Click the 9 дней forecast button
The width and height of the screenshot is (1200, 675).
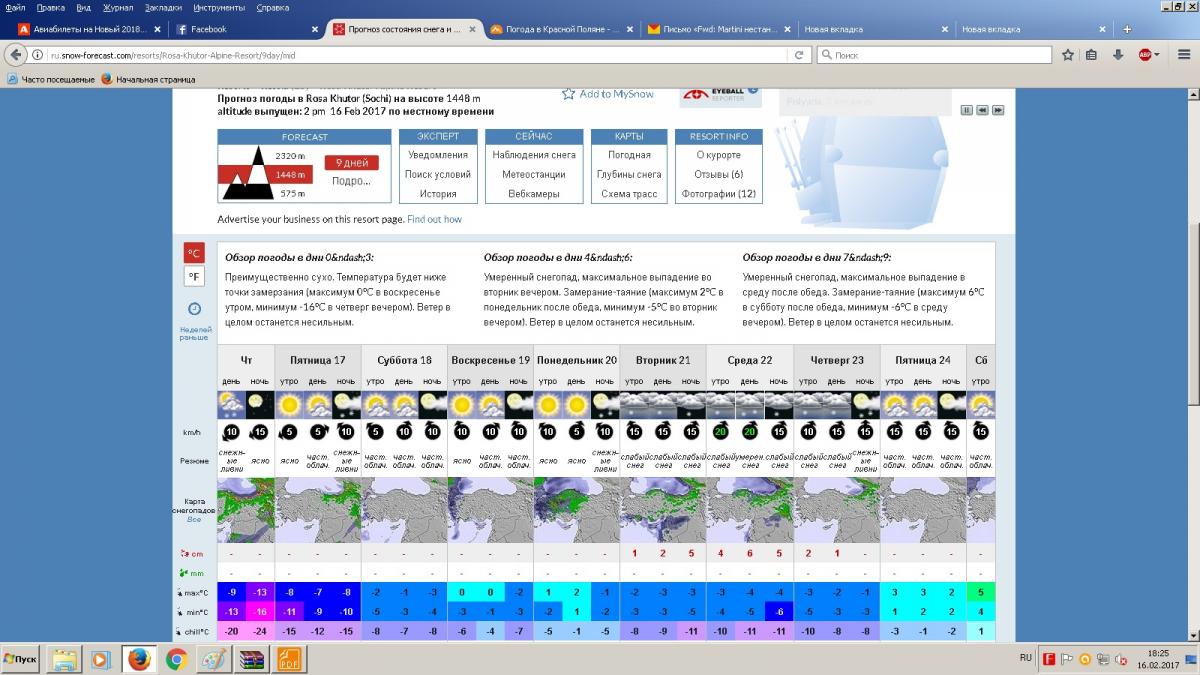352,163
